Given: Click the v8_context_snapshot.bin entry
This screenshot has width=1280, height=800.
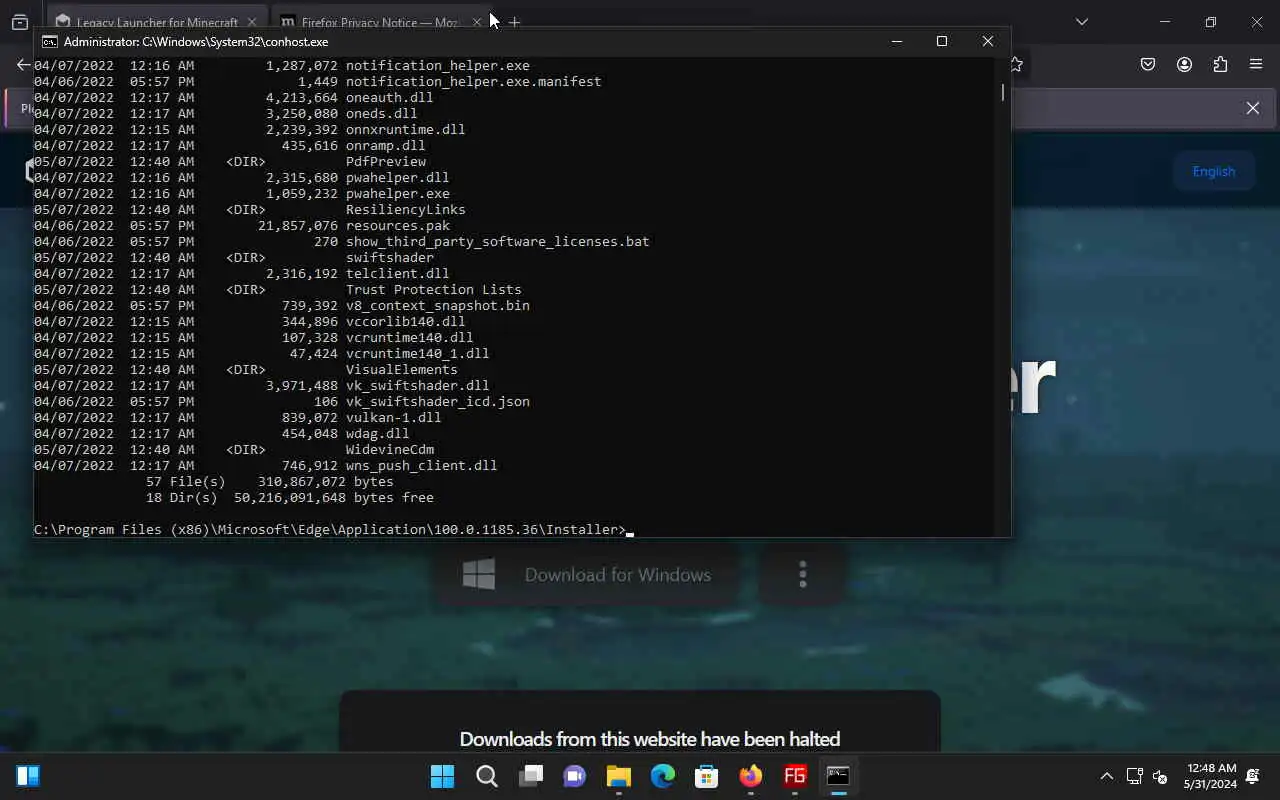Looking at the screenshot, I should click(437, 306).
